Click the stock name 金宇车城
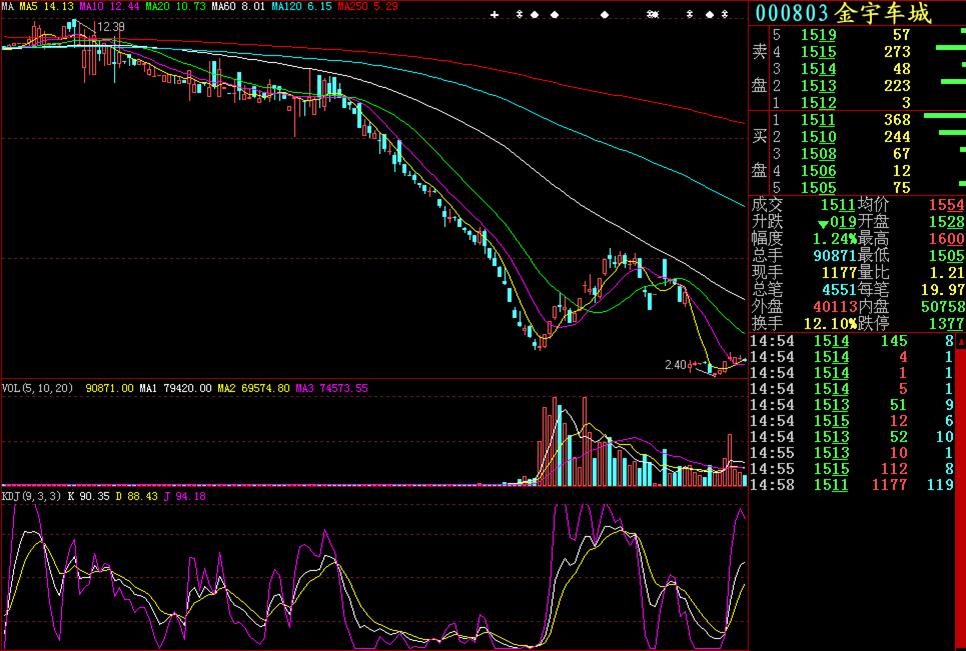This screenshot has height=651, width=966. [883, 13]
